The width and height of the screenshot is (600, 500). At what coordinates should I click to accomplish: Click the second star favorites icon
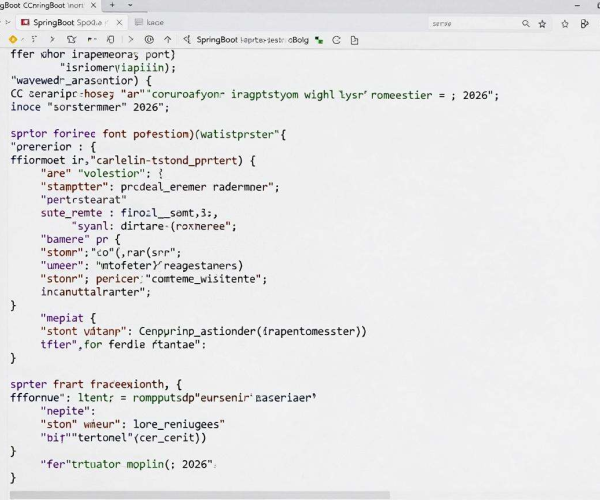565,24
